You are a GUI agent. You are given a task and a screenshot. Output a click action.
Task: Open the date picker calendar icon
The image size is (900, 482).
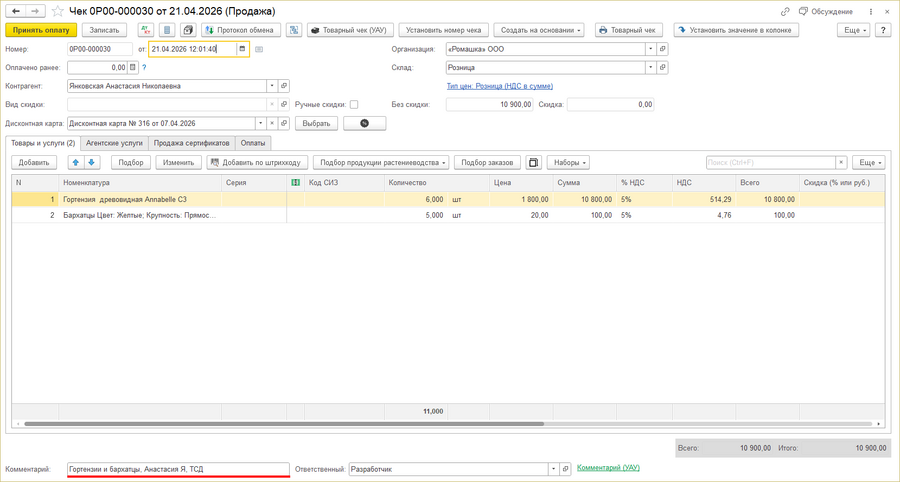[x=242, y=49]
